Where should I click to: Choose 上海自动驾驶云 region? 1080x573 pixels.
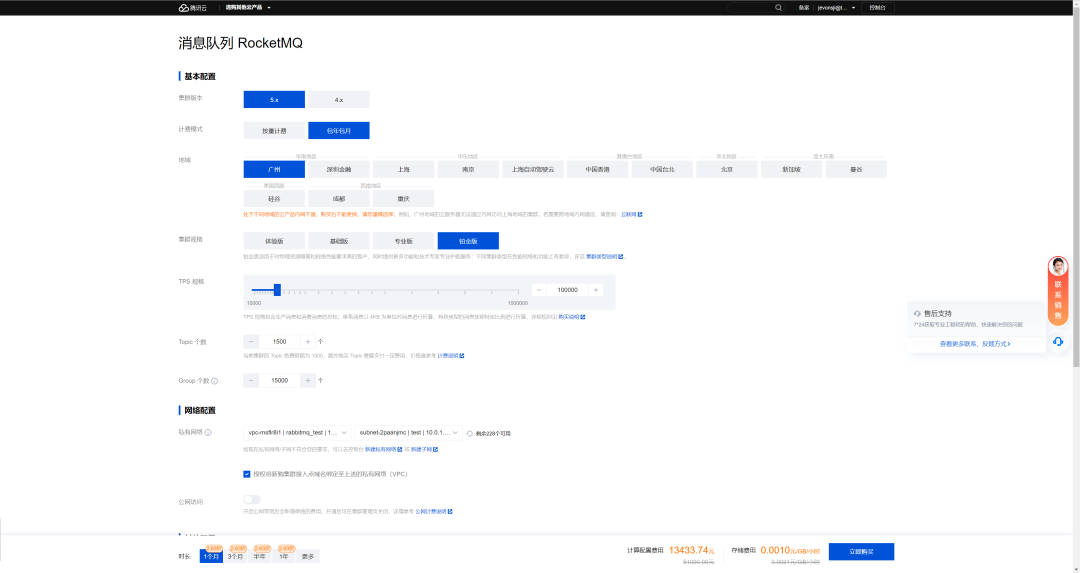[533, 169]
